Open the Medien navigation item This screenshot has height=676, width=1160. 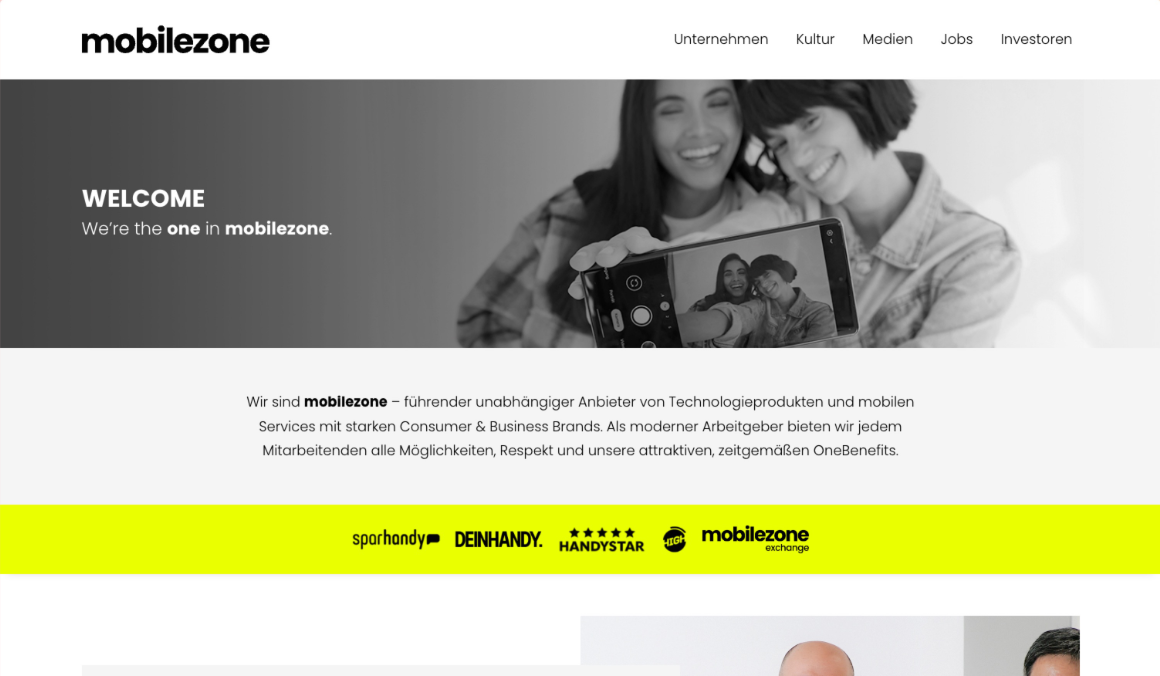point(887,39)
